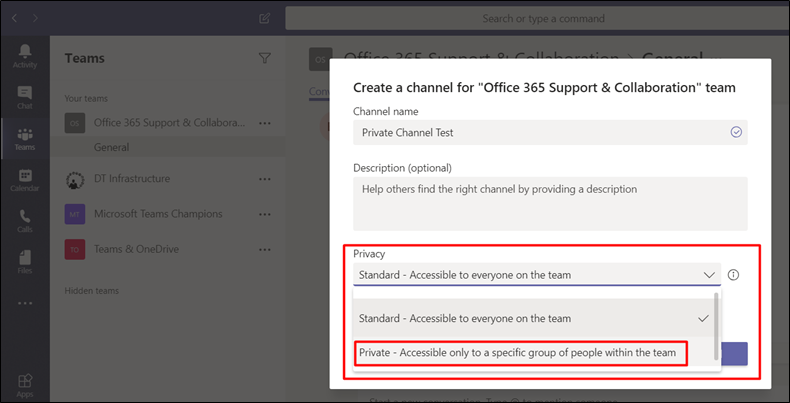
Task: Choose Standard - Accessible to everyone option
Action: click(x=534, y=318)
